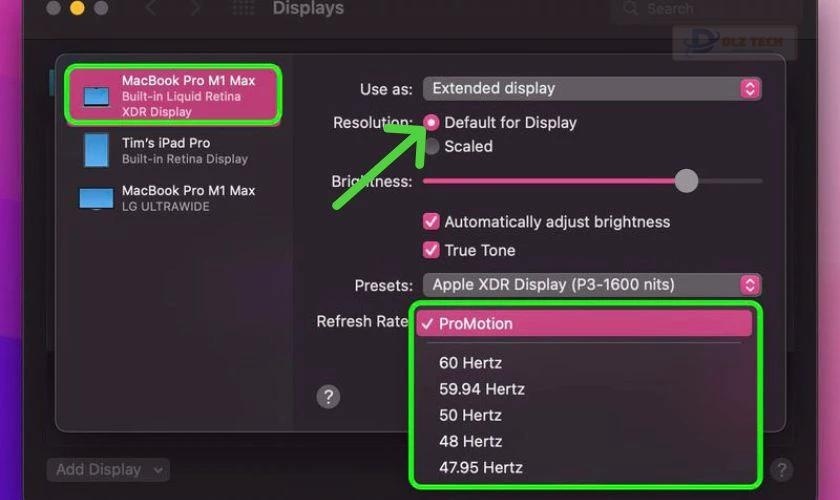Select the Scaled resolution option
This screenshot has height=500, width=840.
(432, 146)
